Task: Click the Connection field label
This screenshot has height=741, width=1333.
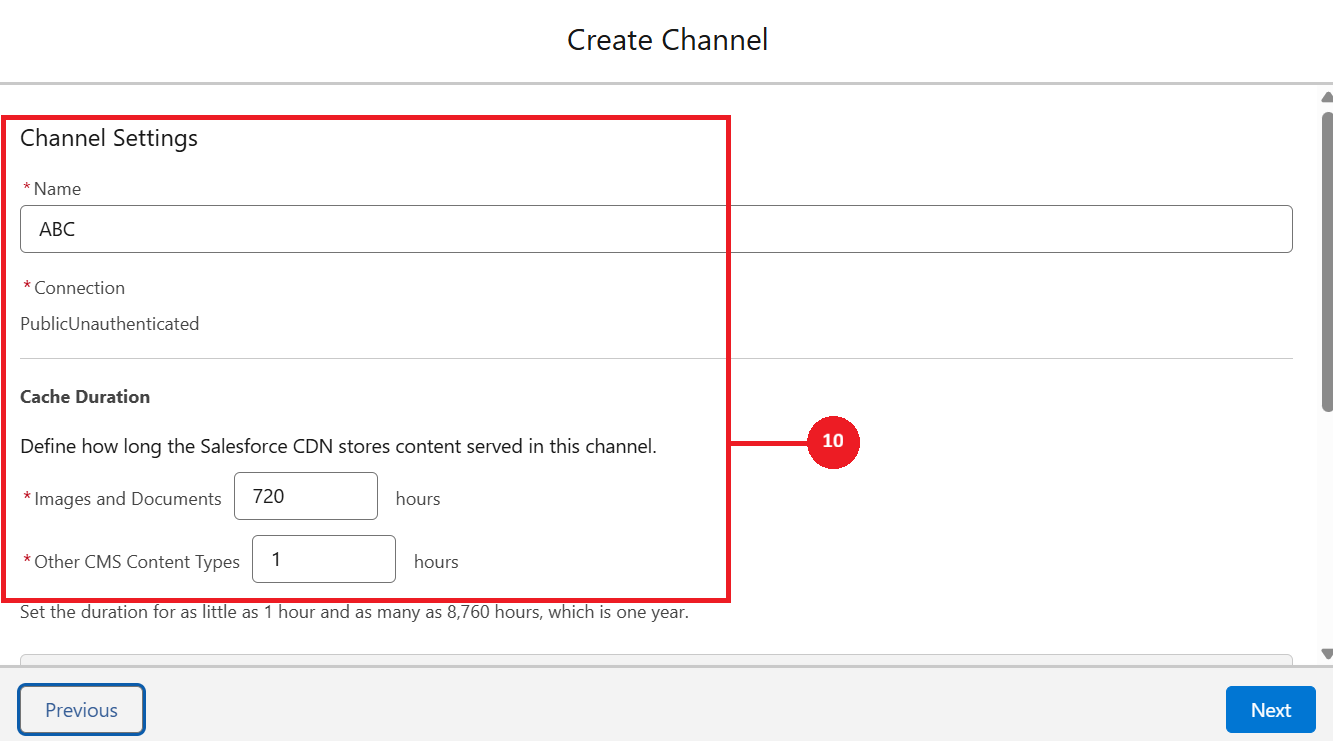Action: point(79,288)
